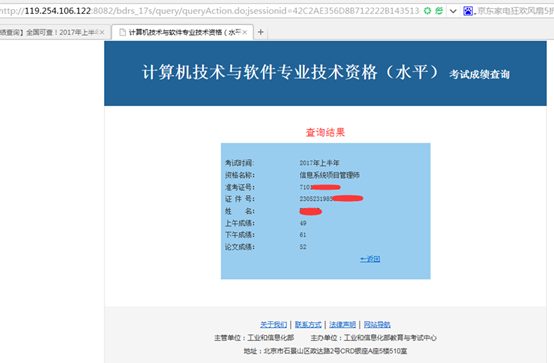Screen dimensions: 554x363
Task: Open the 联系方式 footer link
Action: pos(308,324)
